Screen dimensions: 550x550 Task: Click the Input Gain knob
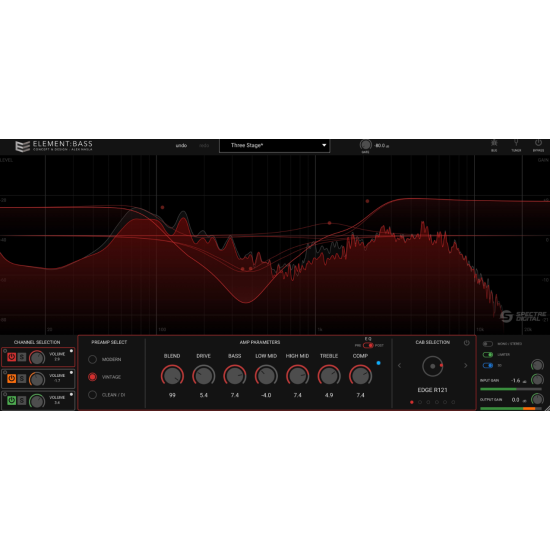click(x=537, y=380)
